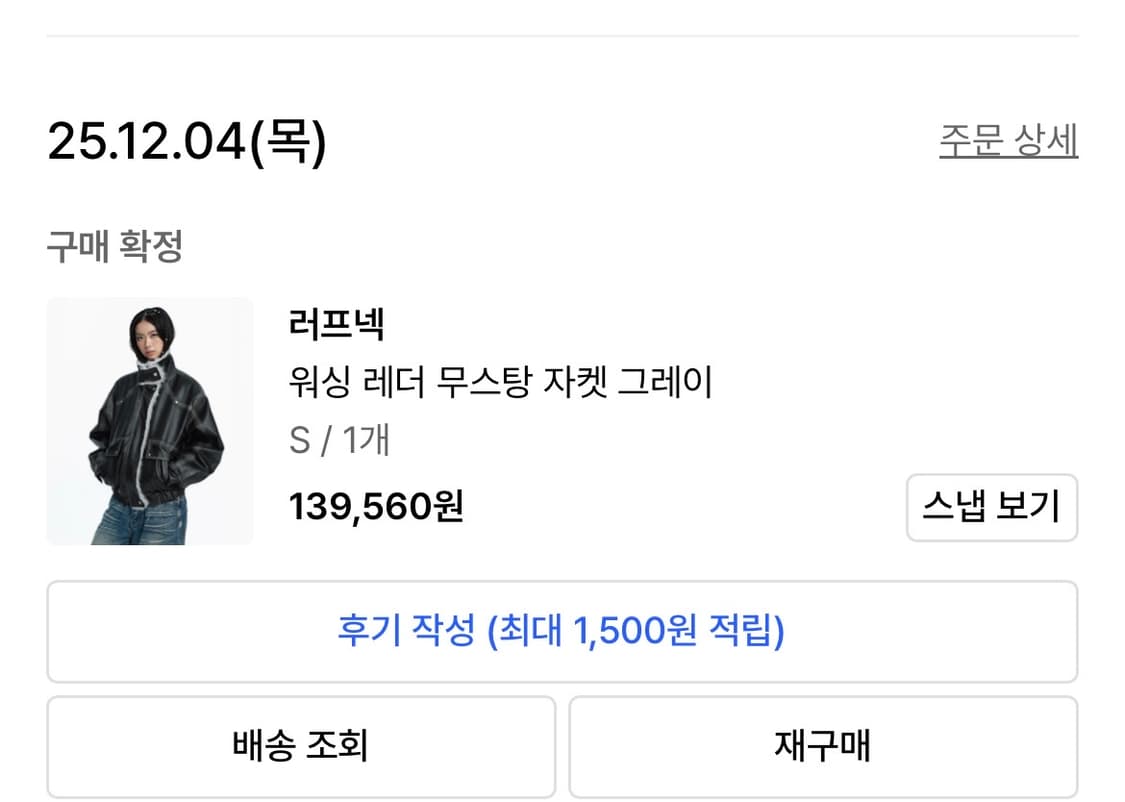Tap the 스냅 보기 snap view button

coord(992,508)
